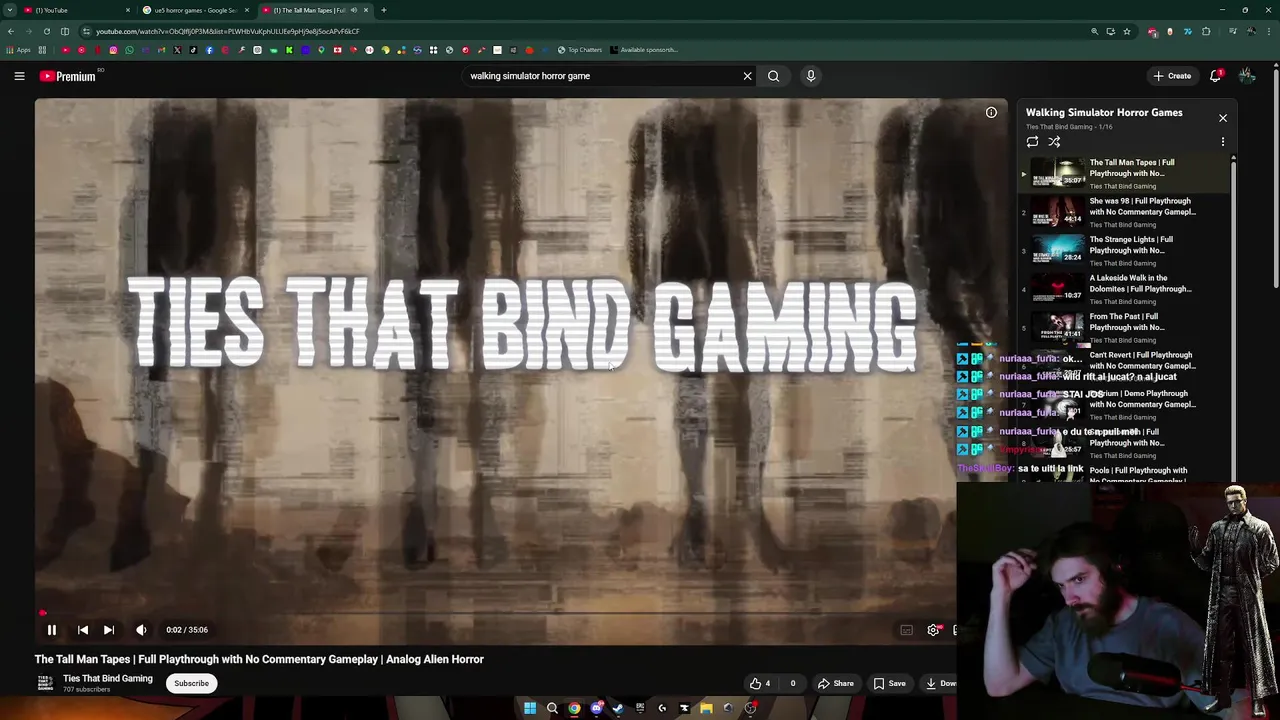Screen dimensions: 1280x720
Task: Open playlist more options menu
Action: coord(1222,142)
